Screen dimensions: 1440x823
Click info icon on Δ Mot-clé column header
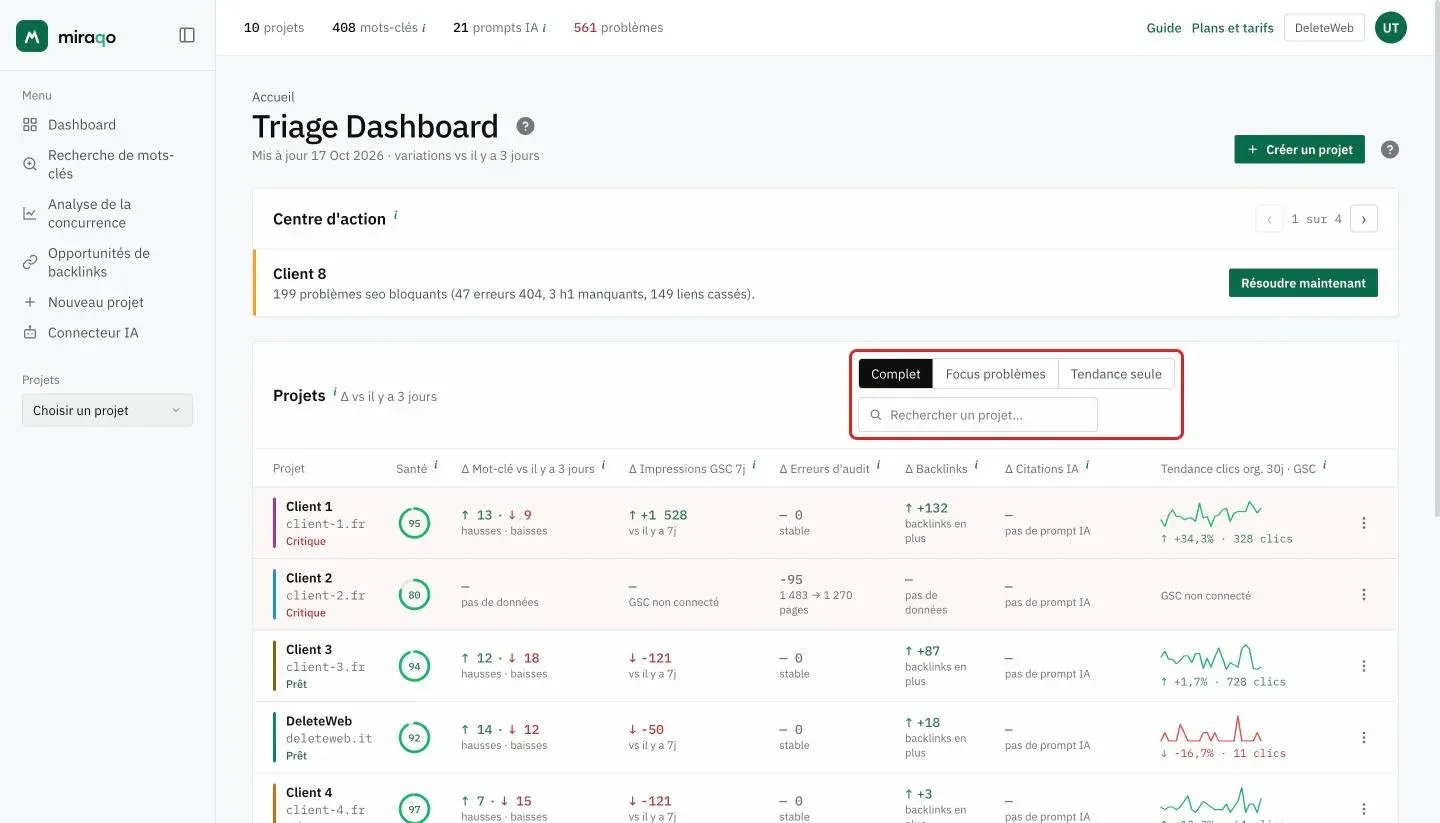coord(603,465)
